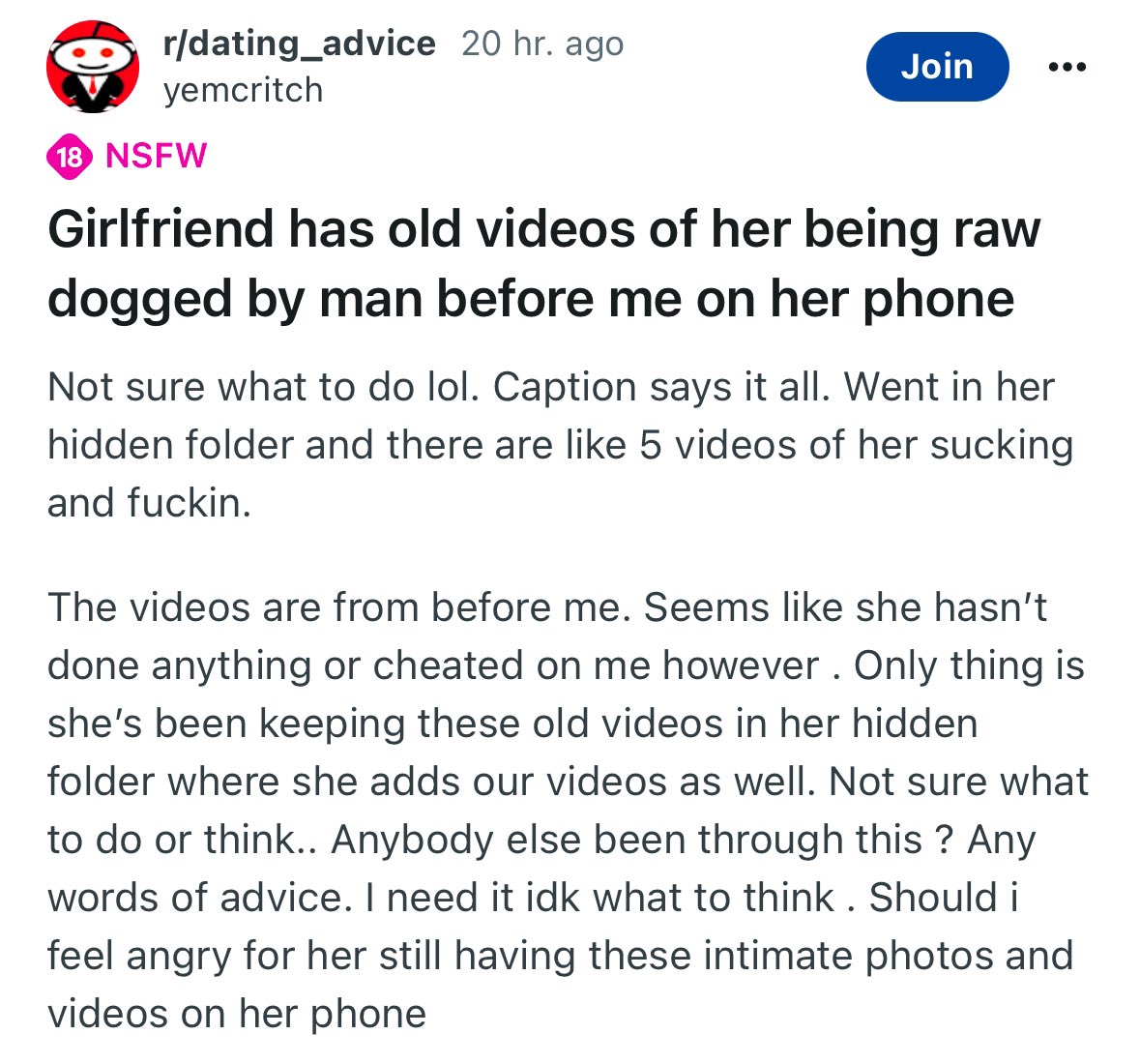The height and width of the screenshot is (1064, 1140).
Task: Open the post title starting "Girlfriend has old videos"
Action: pyautogui.click(x=543, y=229)
